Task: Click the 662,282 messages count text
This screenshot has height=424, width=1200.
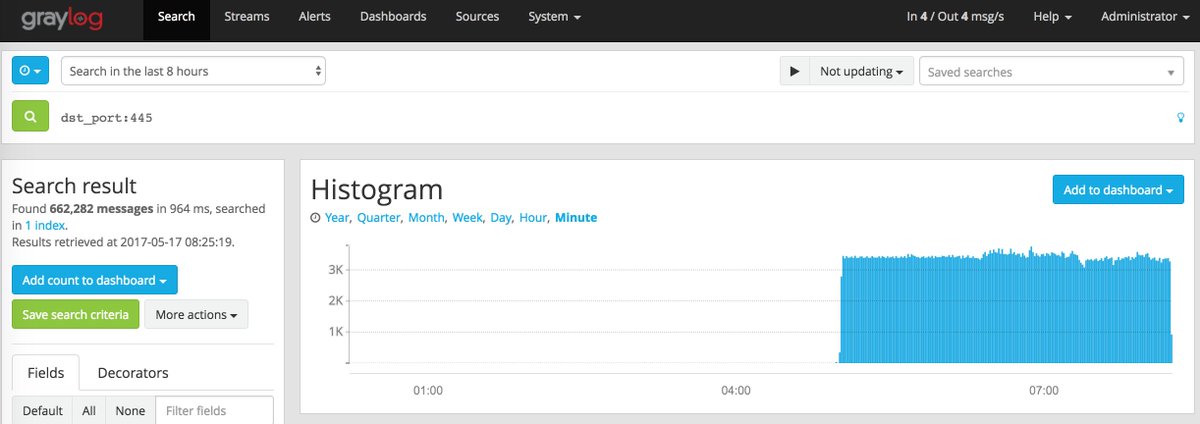Action: coord(101,208)
